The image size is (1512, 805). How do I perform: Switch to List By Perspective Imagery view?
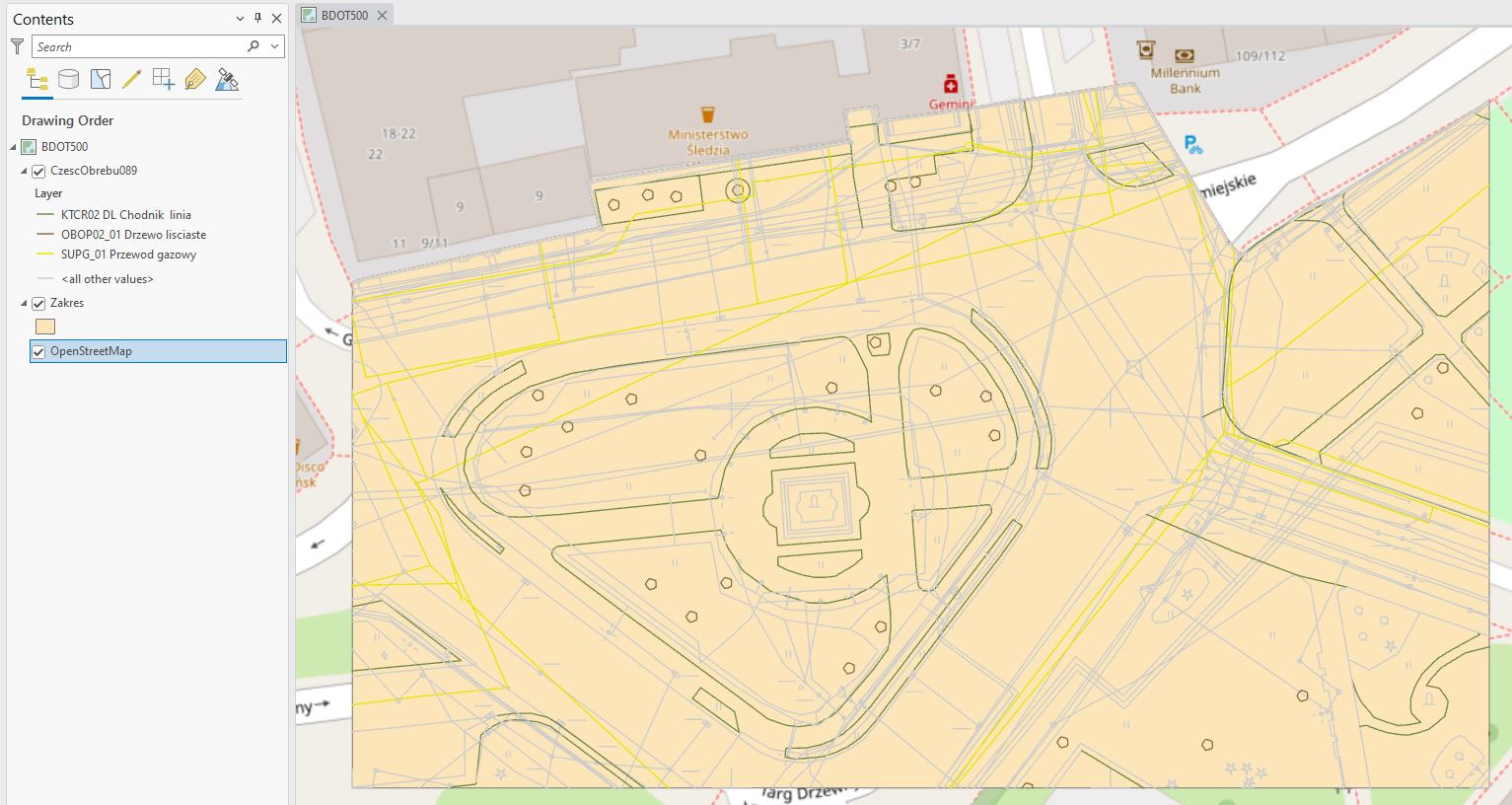227,80
